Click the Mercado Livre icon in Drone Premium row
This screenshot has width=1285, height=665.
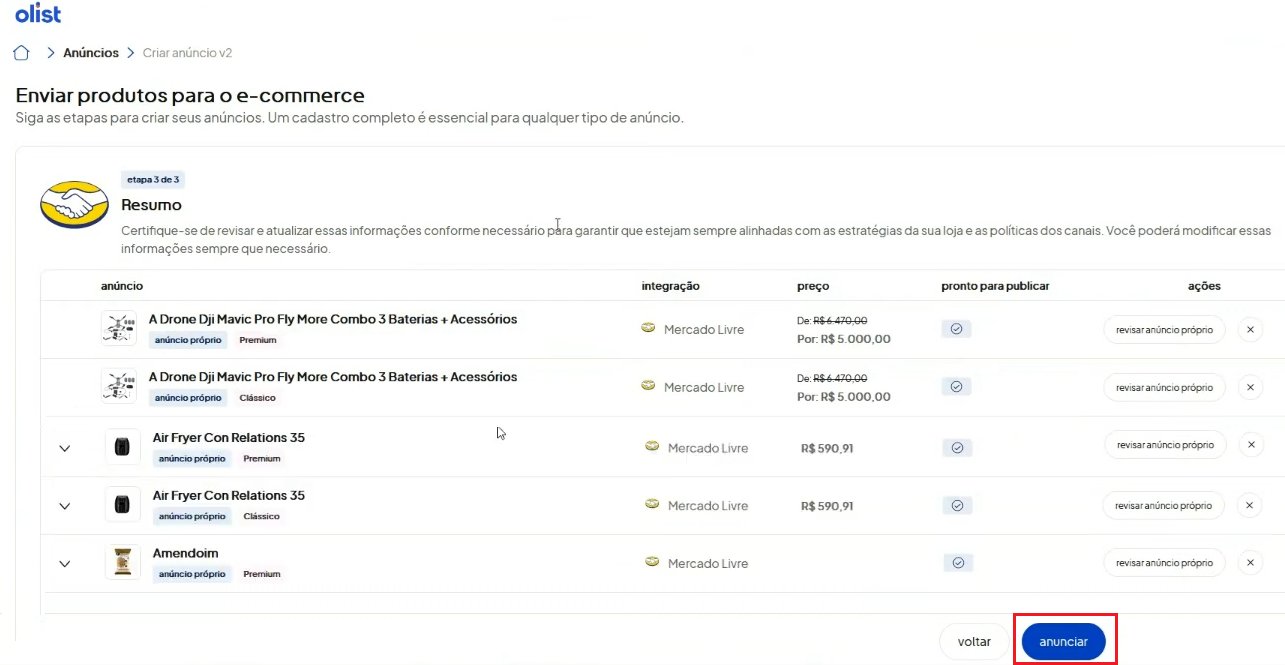tap(648, 328)
